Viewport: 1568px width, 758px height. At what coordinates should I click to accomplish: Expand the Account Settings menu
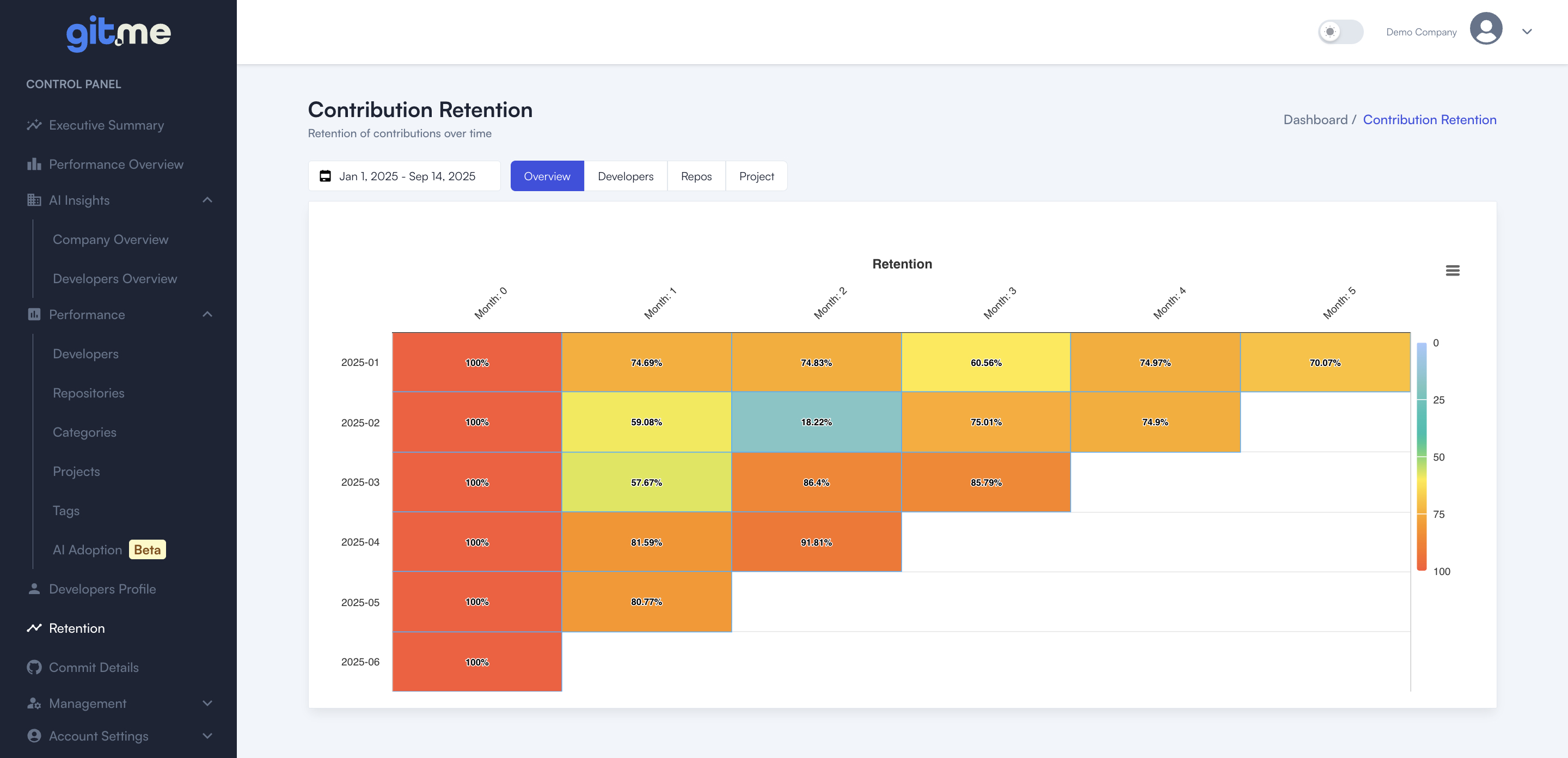pyautogui.click(x=207, y=736)
